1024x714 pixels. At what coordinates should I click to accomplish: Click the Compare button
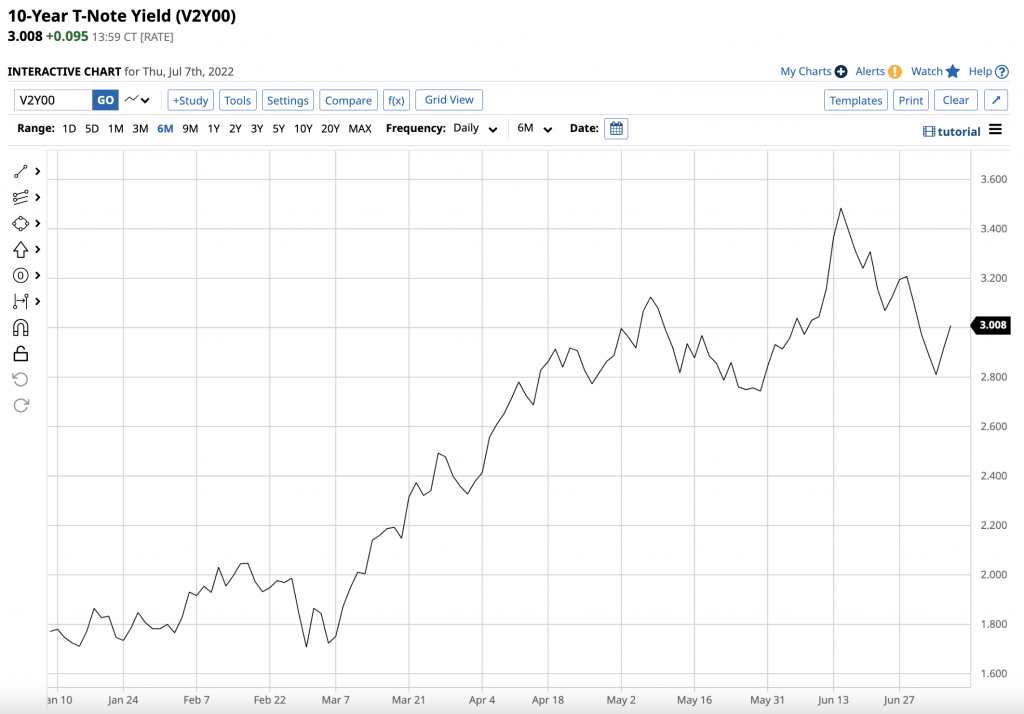pyautogui.click(x=348, y=100)
